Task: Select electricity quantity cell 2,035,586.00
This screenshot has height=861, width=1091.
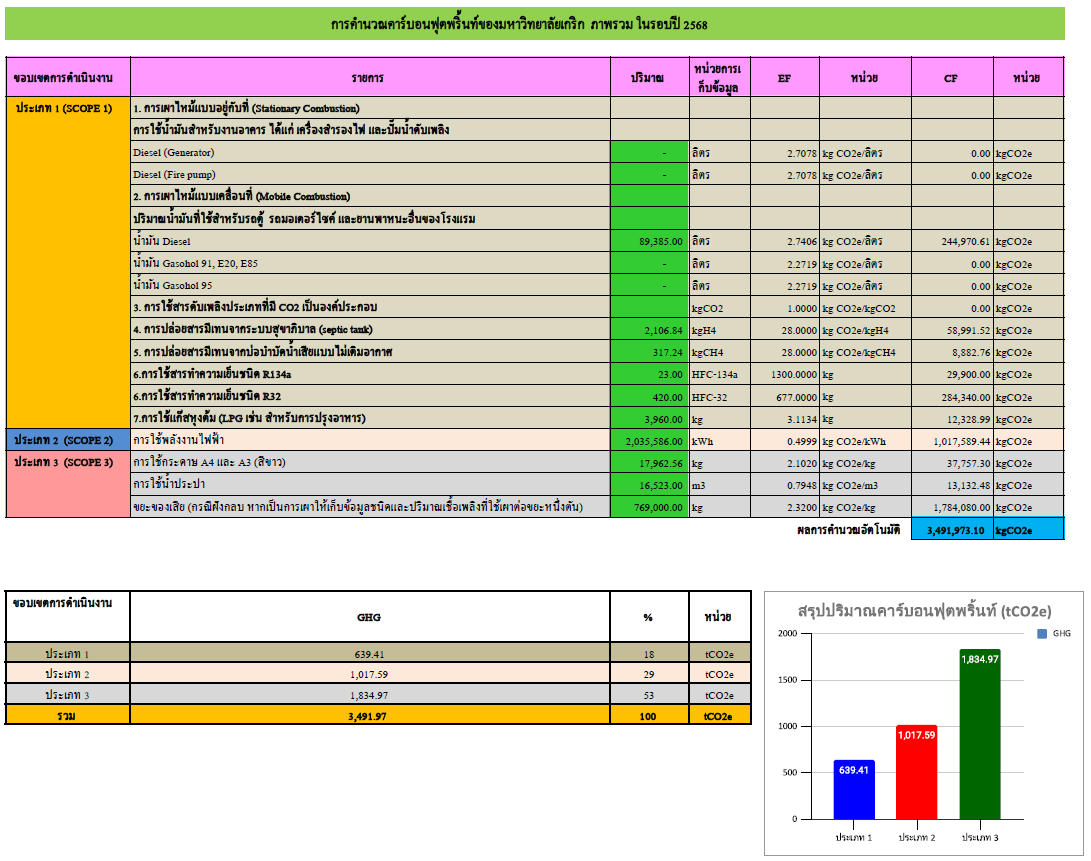Action: coord(649,440)
